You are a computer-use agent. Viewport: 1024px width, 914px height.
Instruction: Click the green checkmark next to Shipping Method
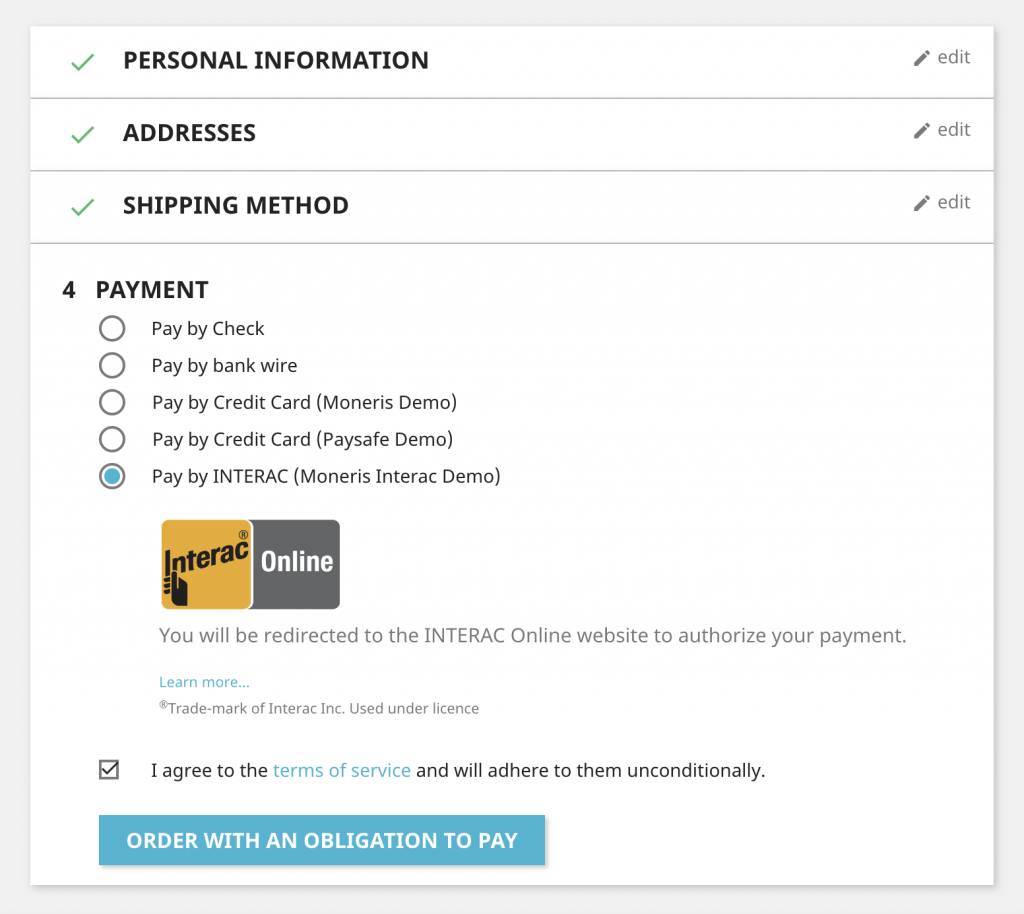pos(83,207)
